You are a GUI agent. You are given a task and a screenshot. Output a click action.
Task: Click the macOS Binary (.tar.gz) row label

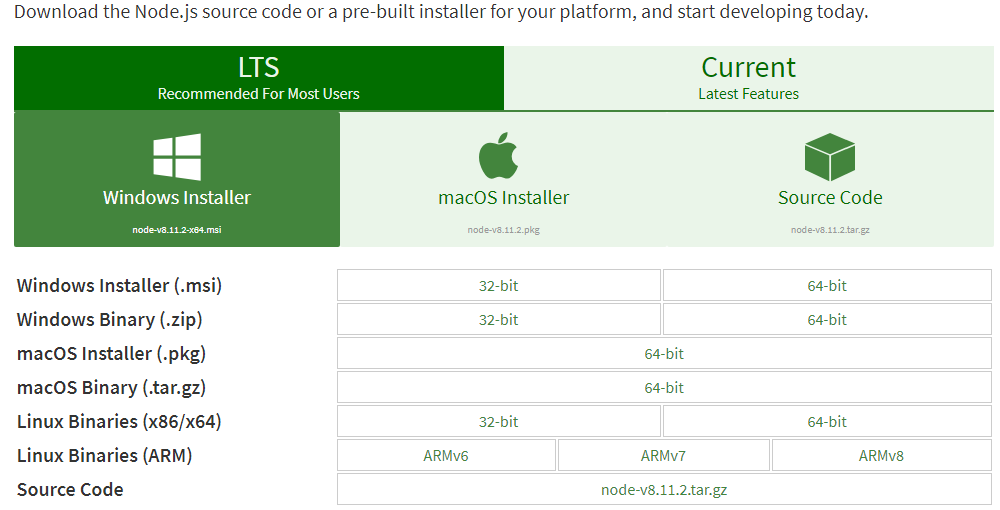[112, 388]
